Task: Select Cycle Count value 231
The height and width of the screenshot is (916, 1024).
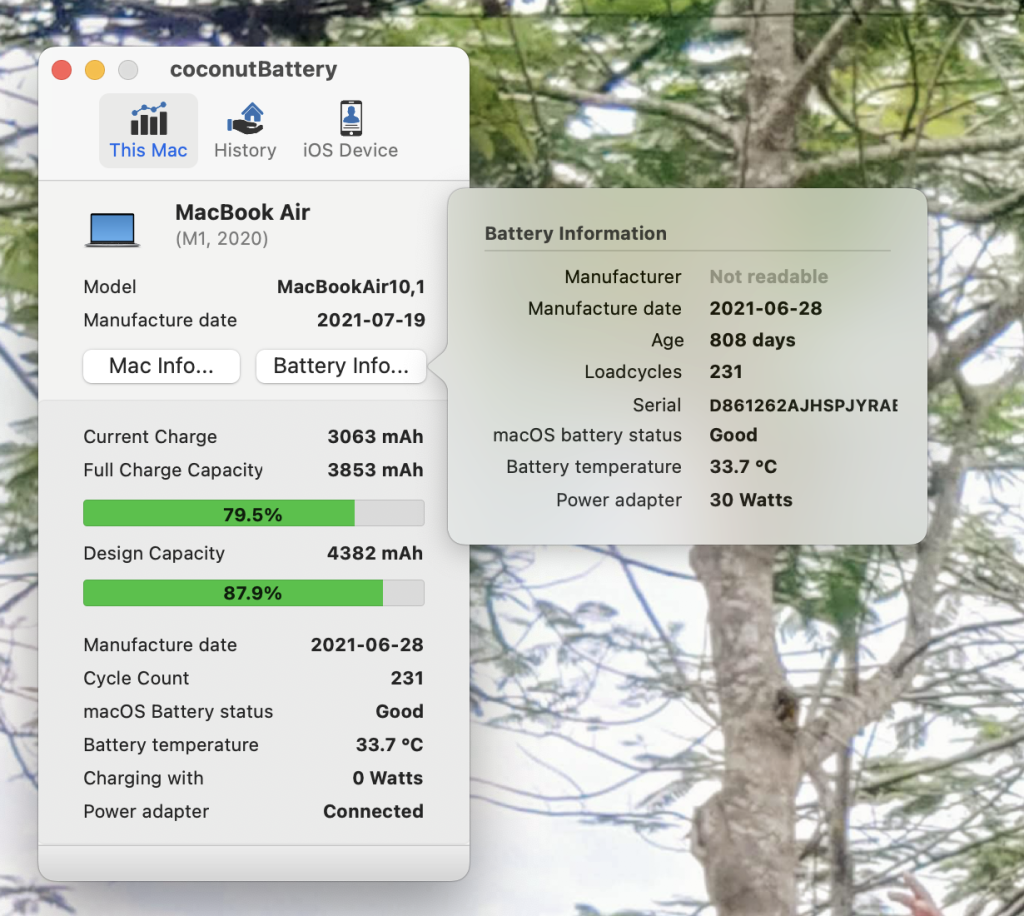Action: pyautogui.click(x=407, y=678)
